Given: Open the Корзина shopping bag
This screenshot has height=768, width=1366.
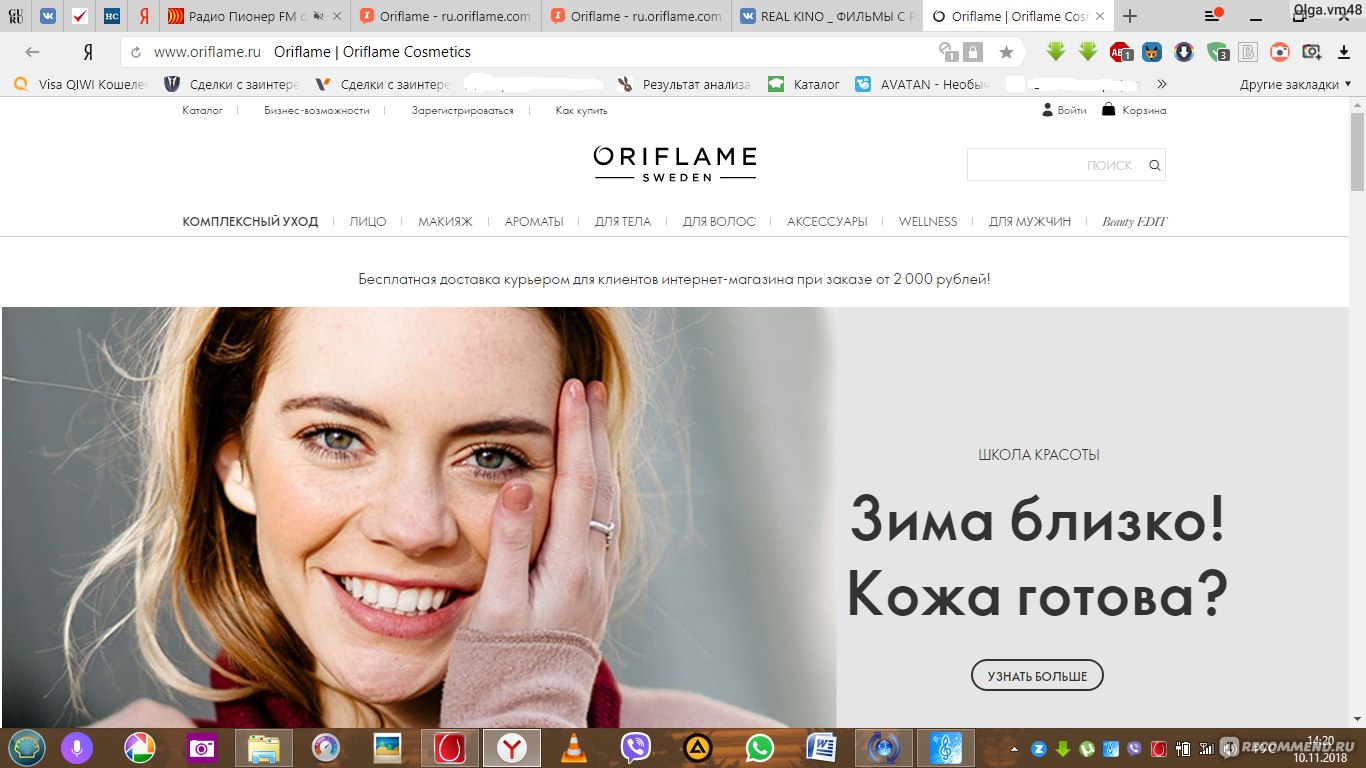Looking at the screenshot, I should click(1134, 110).
